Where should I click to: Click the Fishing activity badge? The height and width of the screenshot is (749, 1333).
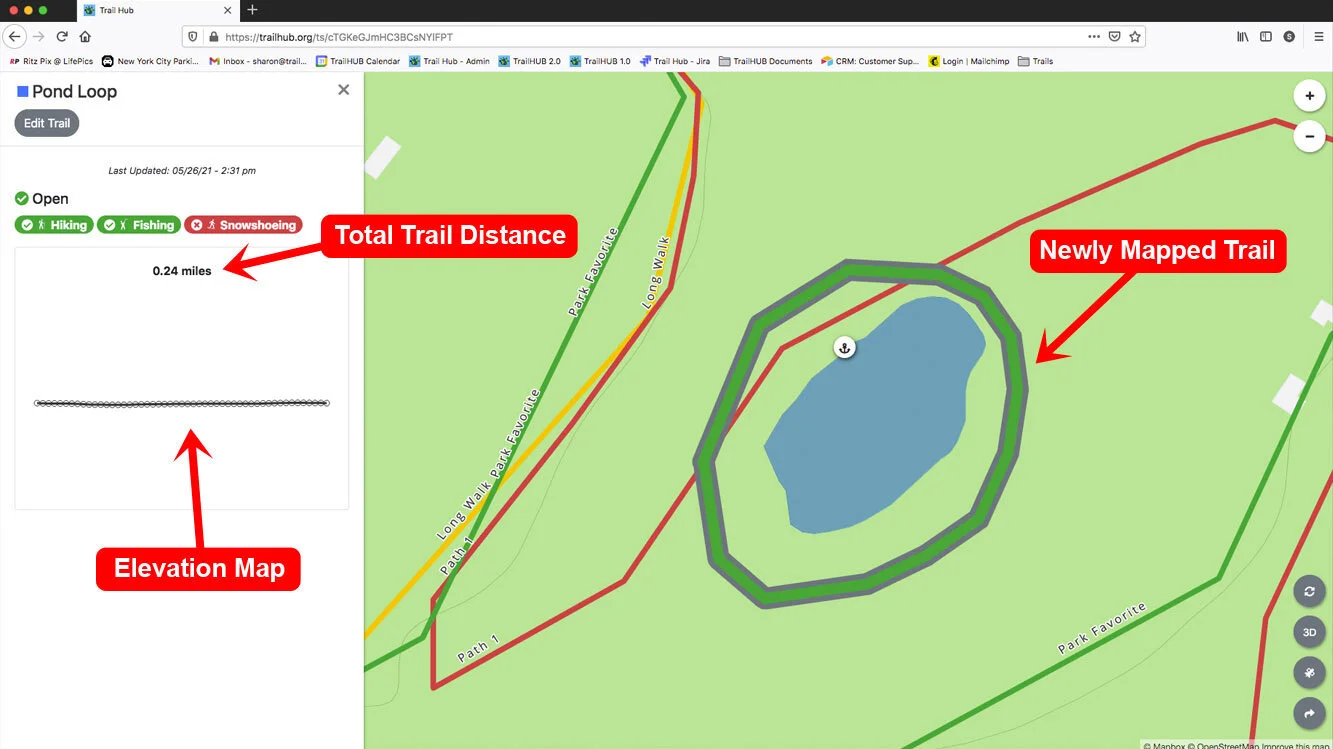pyautogui.click(x=139, y=225)
